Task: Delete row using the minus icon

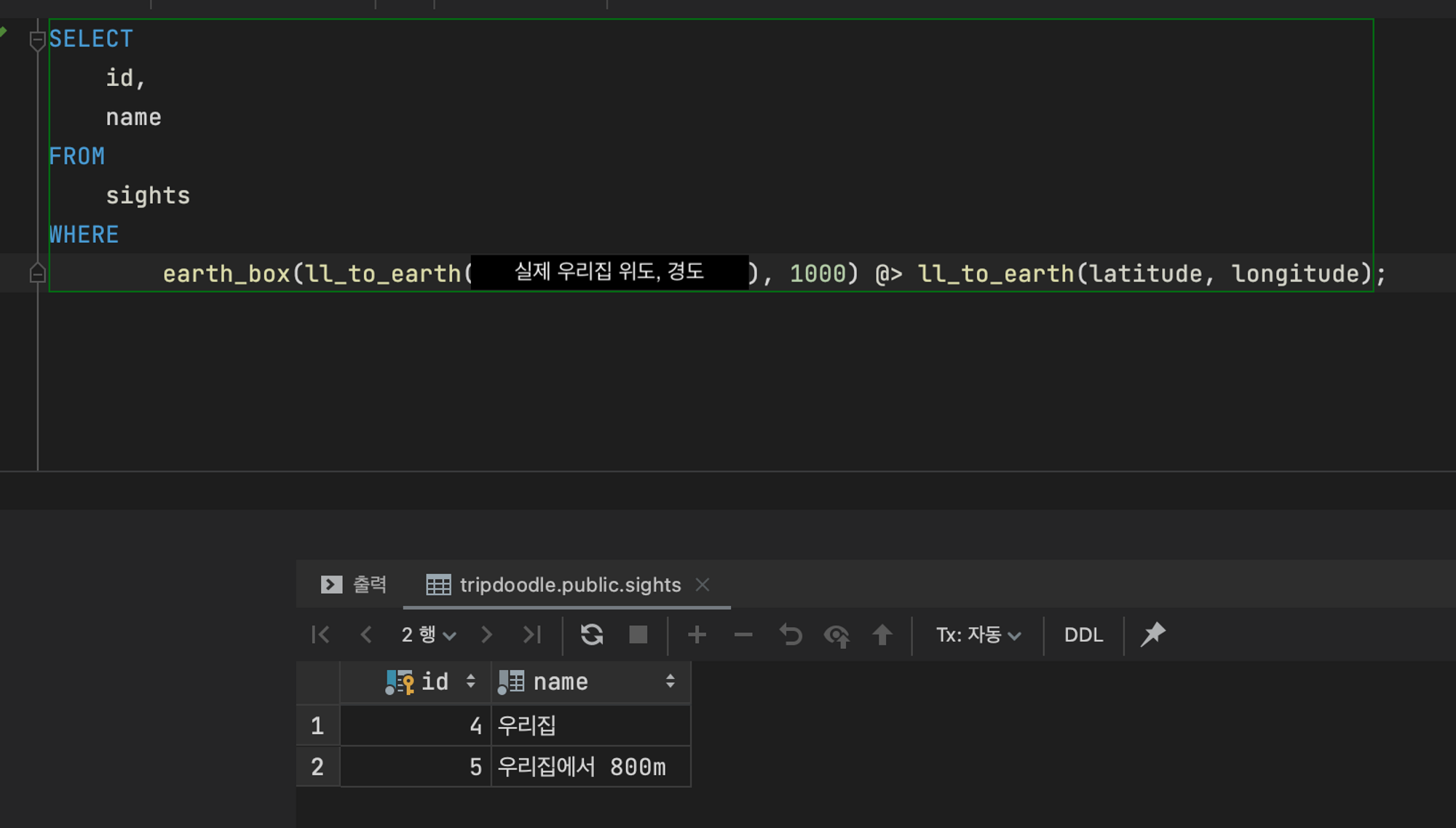Action: [x=743, y=634]
